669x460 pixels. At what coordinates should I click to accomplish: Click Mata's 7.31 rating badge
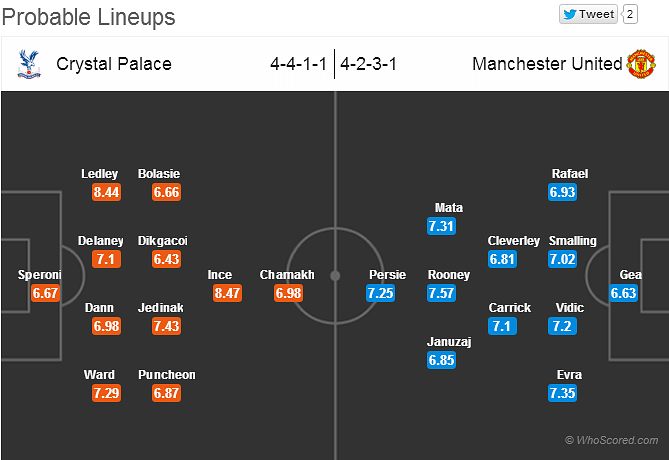coord(441,226)
